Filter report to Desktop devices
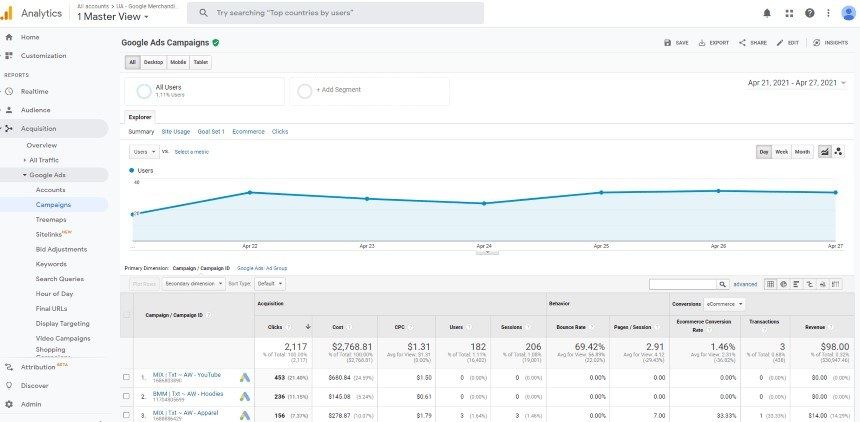The height and width of the screenshot is (422, 860). tap(154, 63)
